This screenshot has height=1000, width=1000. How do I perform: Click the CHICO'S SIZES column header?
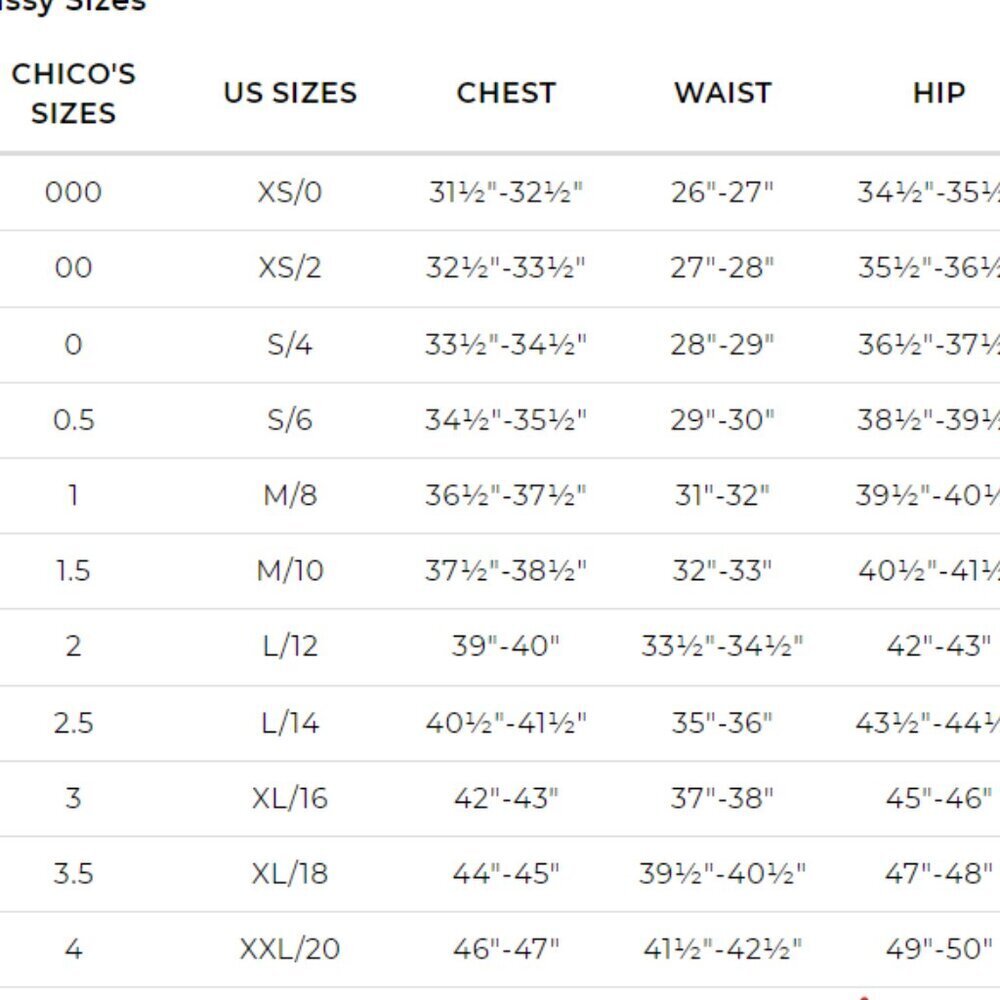pyautogui.click(x=73, y=93)
